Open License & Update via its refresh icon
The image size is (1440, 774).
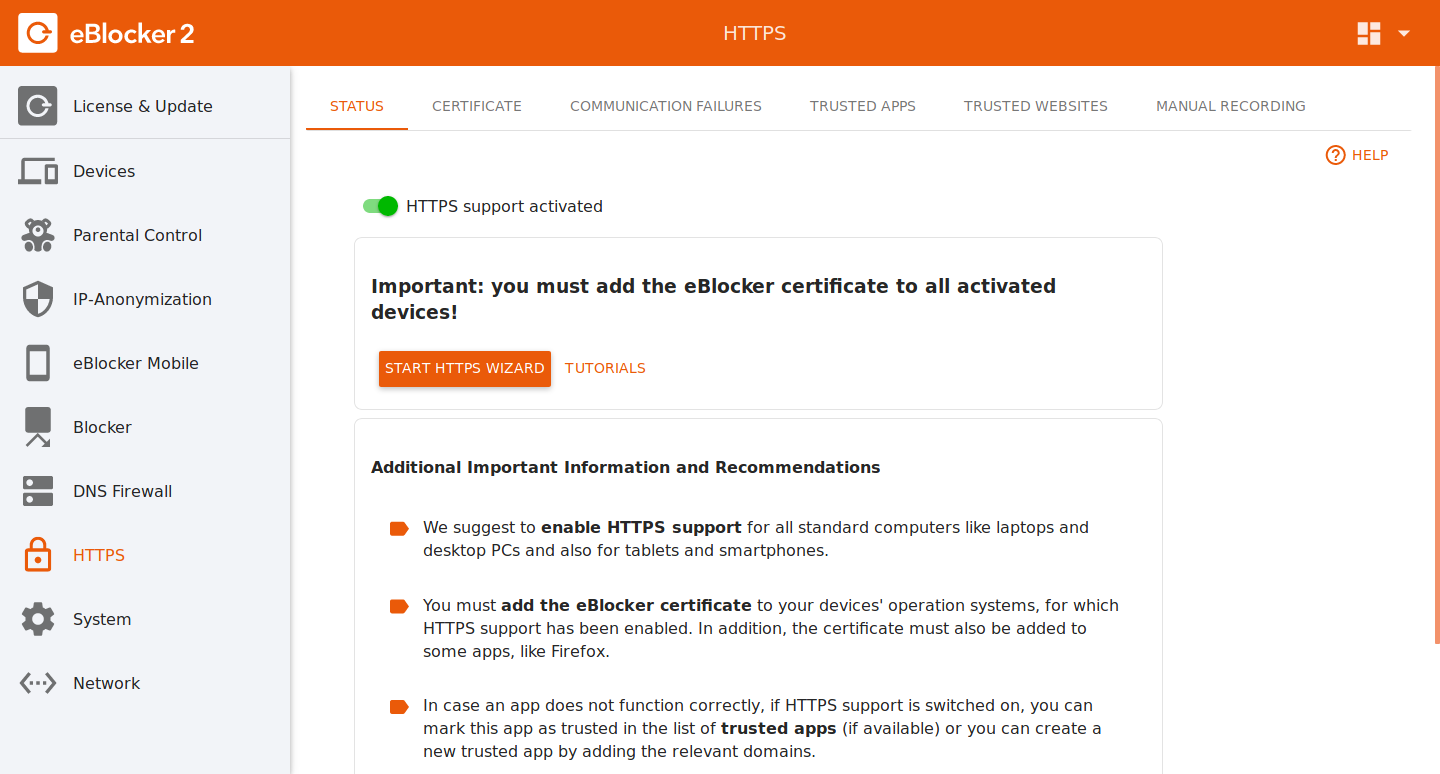point(38,106)
